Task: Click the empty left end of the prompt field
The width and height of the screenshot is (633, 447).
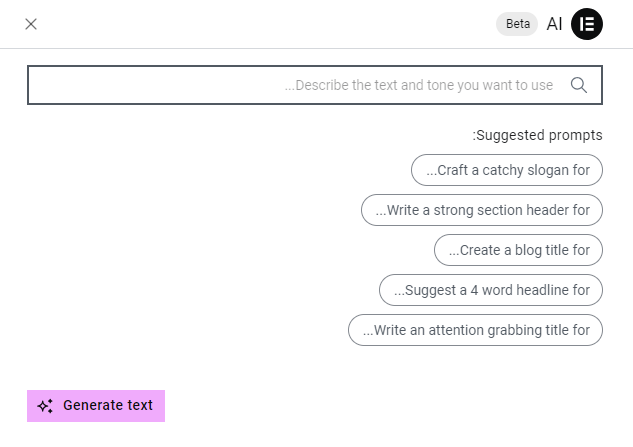Action: tap(80, 85)
